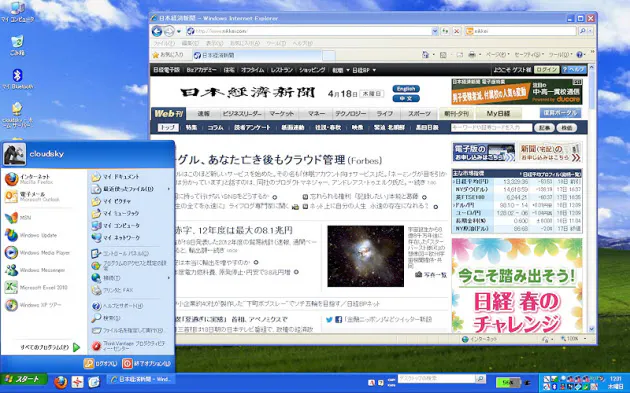The height and width of the screenshot is (393, 630).
Task: Click the Nikkei keyword search input field
Action: point(491,127)
